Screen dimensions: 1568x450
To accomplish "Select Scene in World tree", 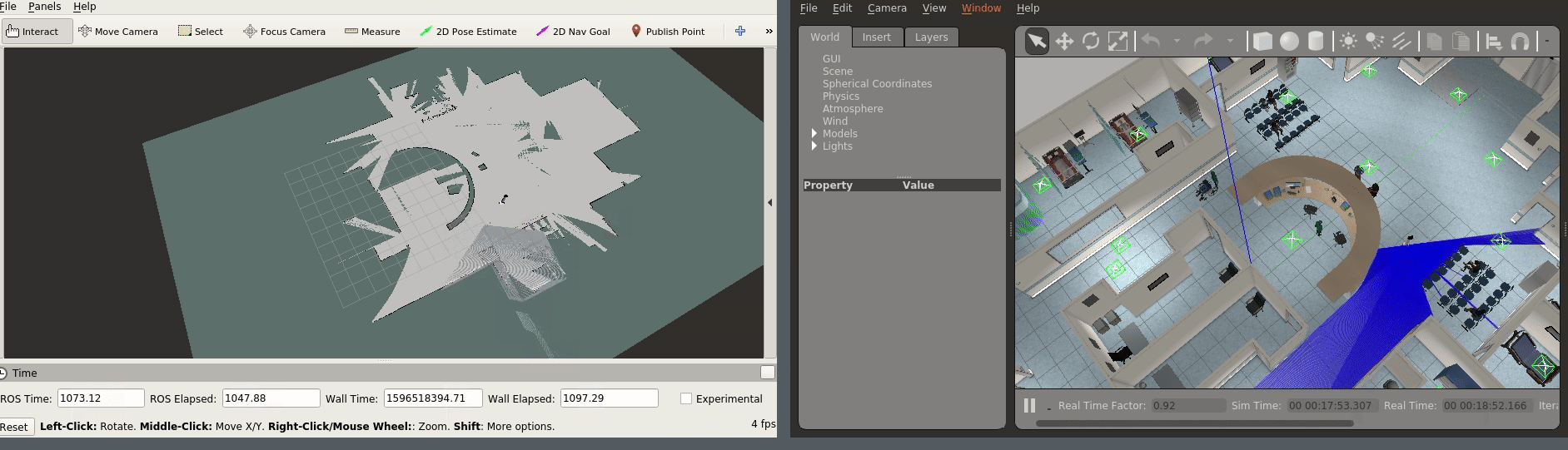I will [x=838, y=72].
